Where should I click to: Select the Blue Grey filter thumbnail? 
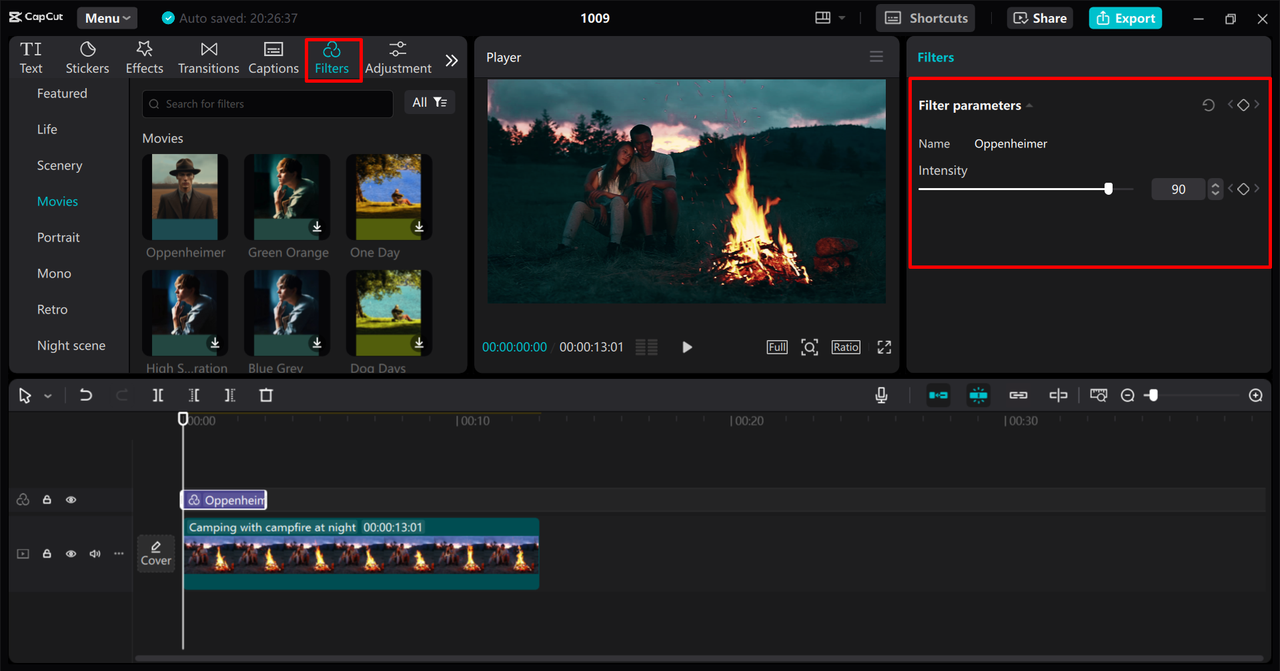pos(287,312)
